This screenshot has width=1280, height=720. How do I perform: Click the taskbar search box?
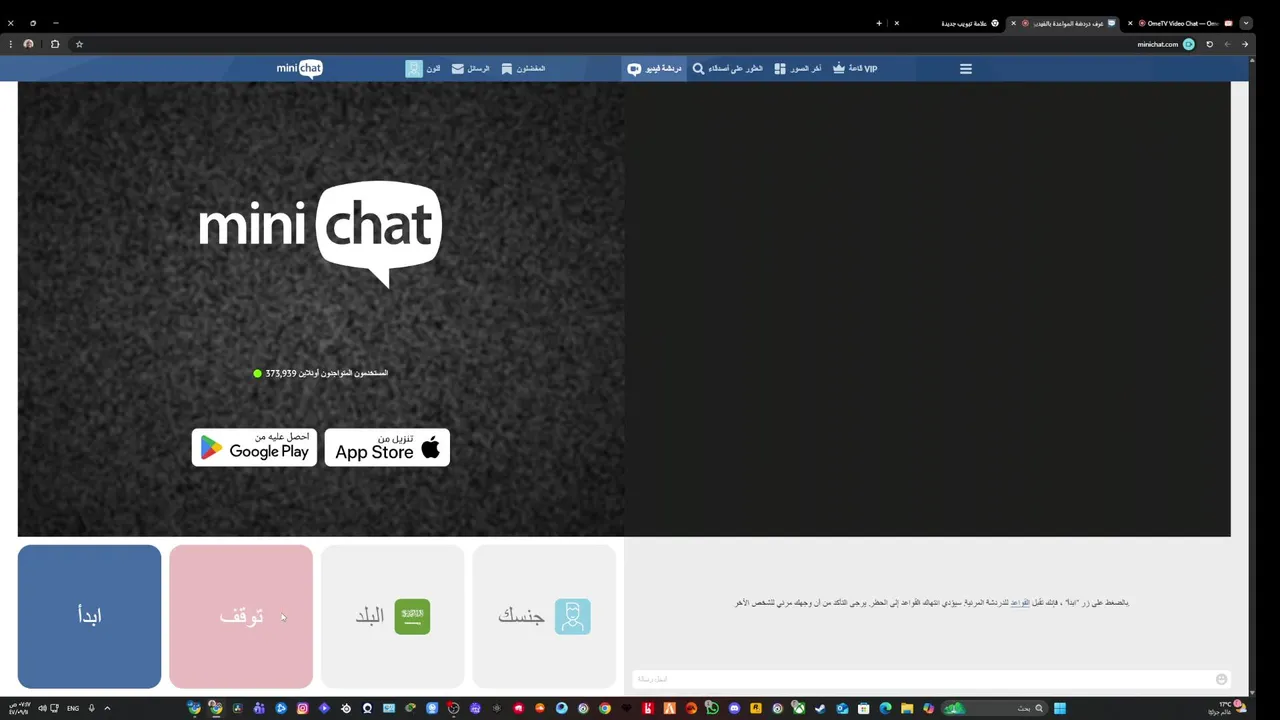point(994,708)
